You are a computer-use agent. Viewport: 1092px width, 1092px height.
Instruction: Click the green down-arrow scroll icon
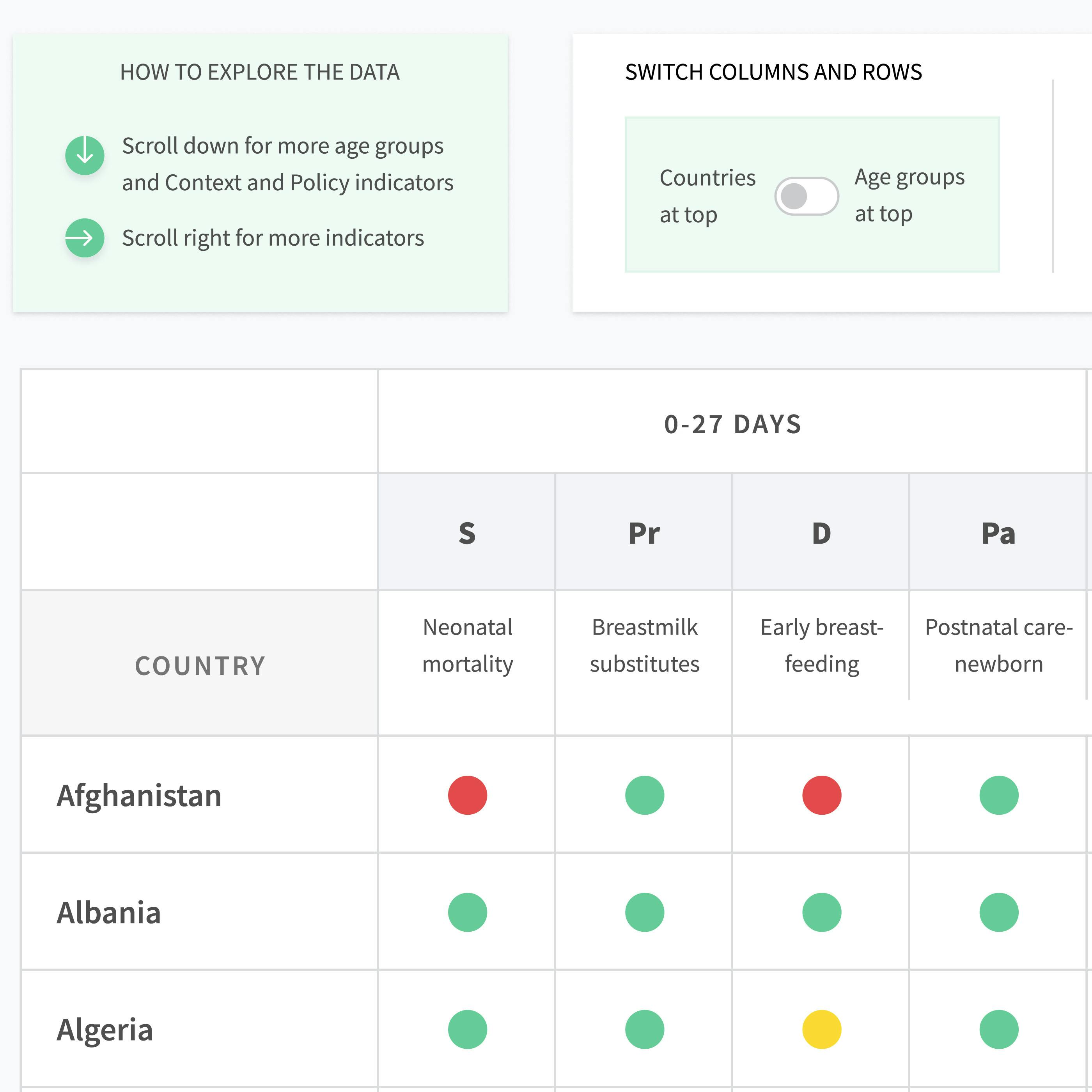85,155
